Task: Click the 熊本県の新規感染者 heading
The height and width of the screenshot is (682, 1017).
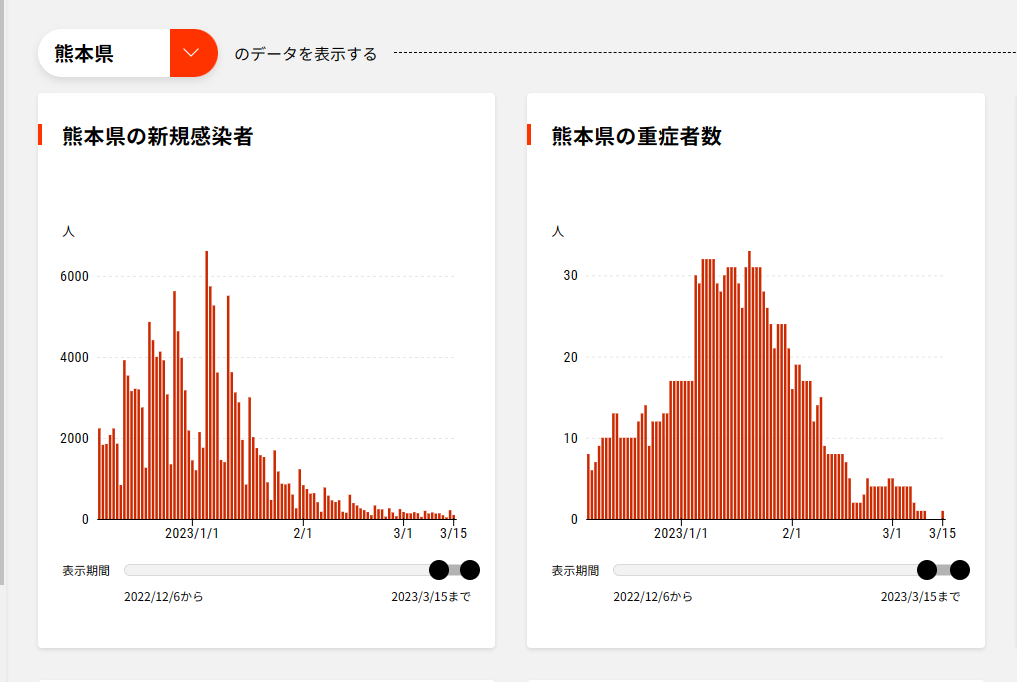Action: [x=158, y=136]
